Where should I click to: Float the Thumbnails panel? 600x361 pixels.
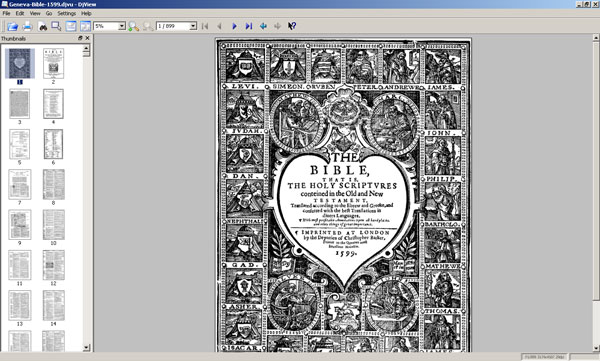pos(80,38)
